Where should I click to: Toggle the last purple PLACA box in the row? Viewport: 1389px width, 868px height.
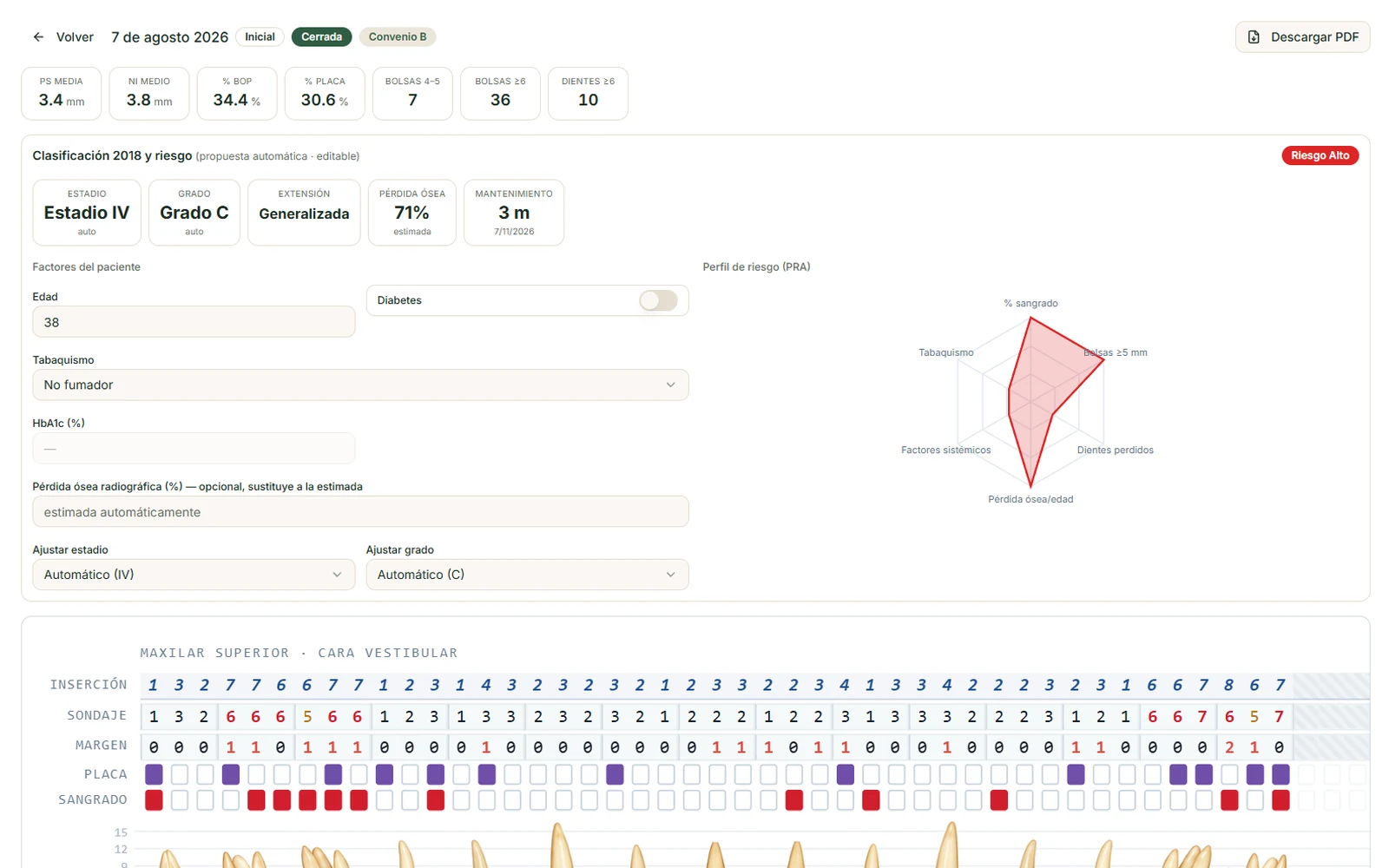click(1280, 774)
